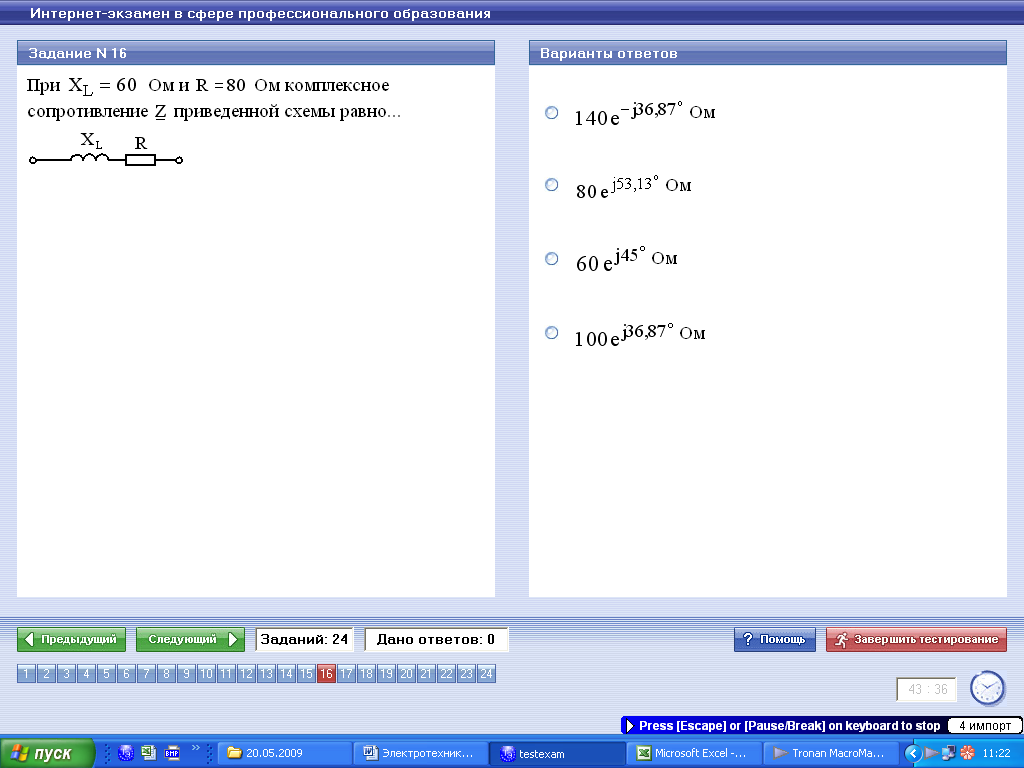1024x768 pixels.
Task: Switch to Microsoft Excel taskbar window
Action: (694, 754)
